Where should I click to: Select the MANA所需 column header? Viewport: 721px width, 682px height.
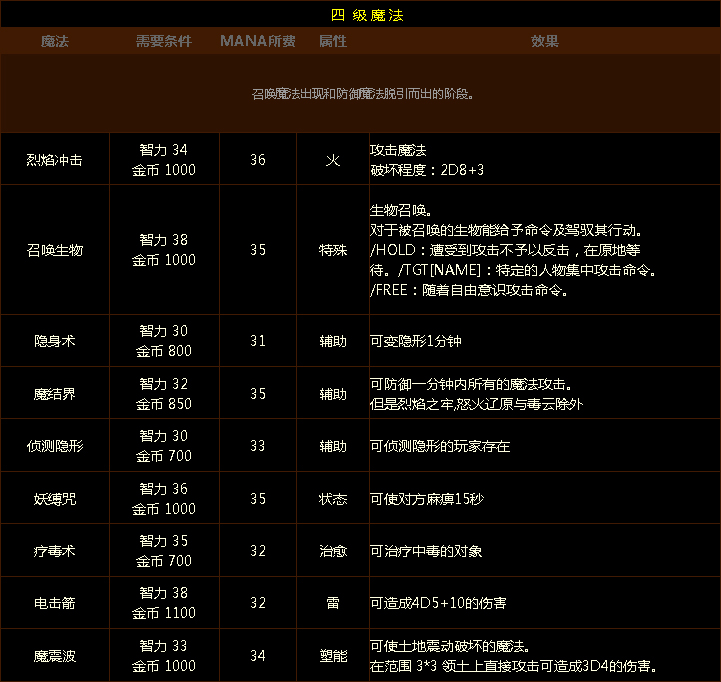(x=258, y=41)
